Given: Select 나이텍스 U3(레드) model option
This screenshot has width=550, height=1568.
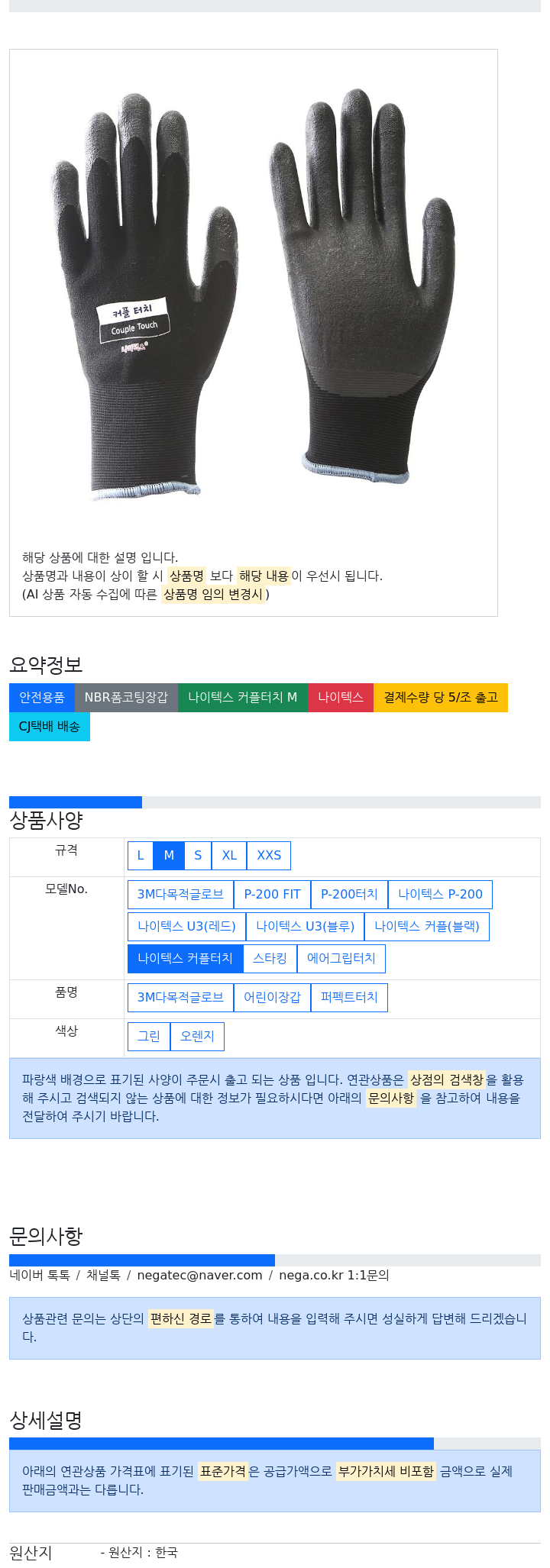Looking at the screenshot, I should (186, 927).
